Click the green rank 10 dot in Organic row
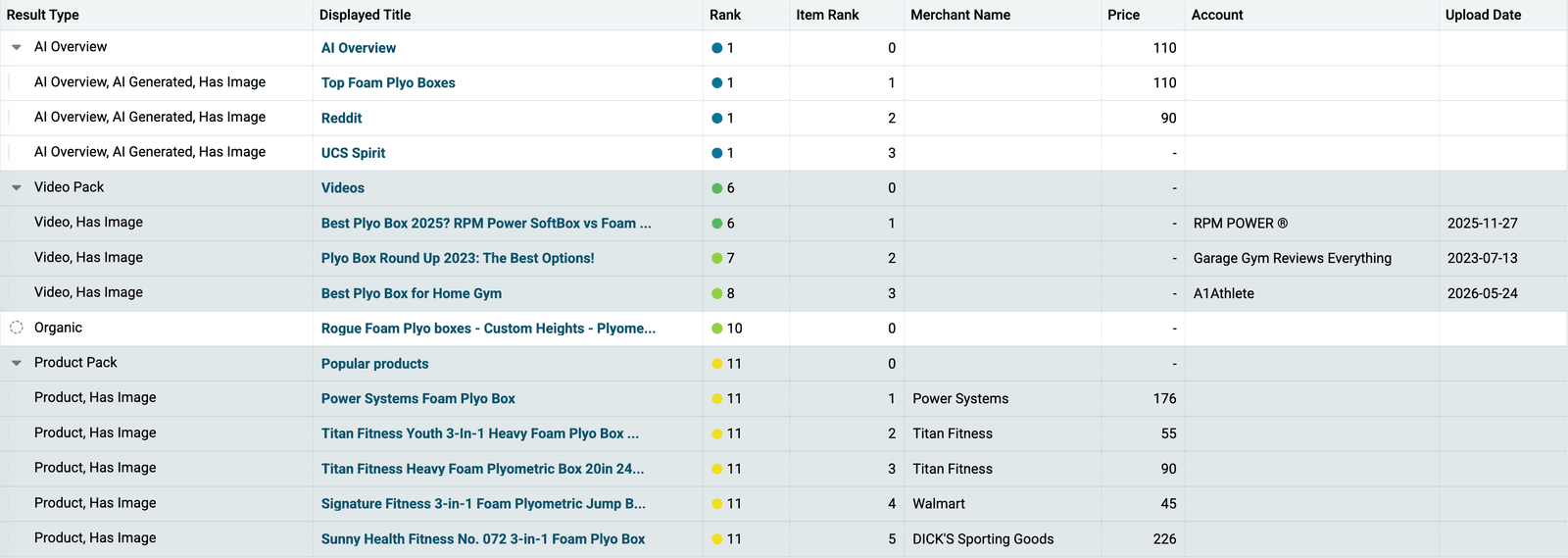1568x558 pixels. (717, 329)
